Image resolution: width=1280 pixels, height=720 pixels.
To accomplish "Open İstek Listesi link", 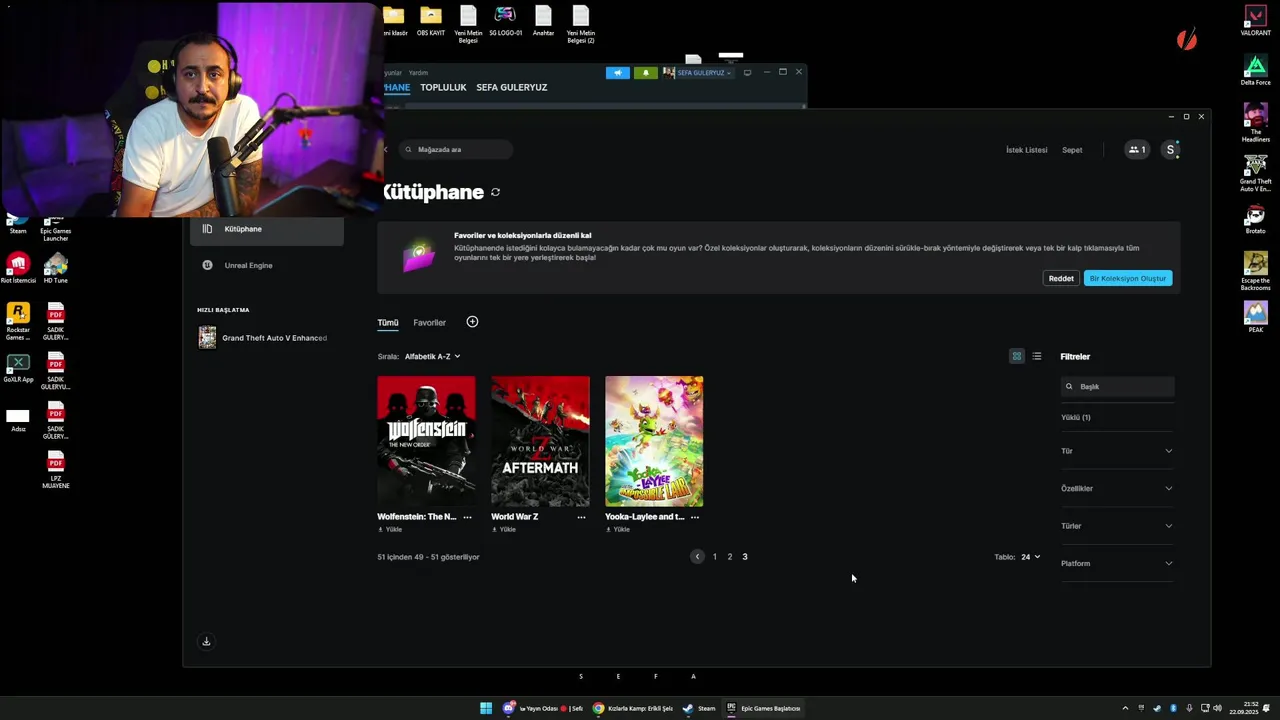I will tap(1027, 150).
